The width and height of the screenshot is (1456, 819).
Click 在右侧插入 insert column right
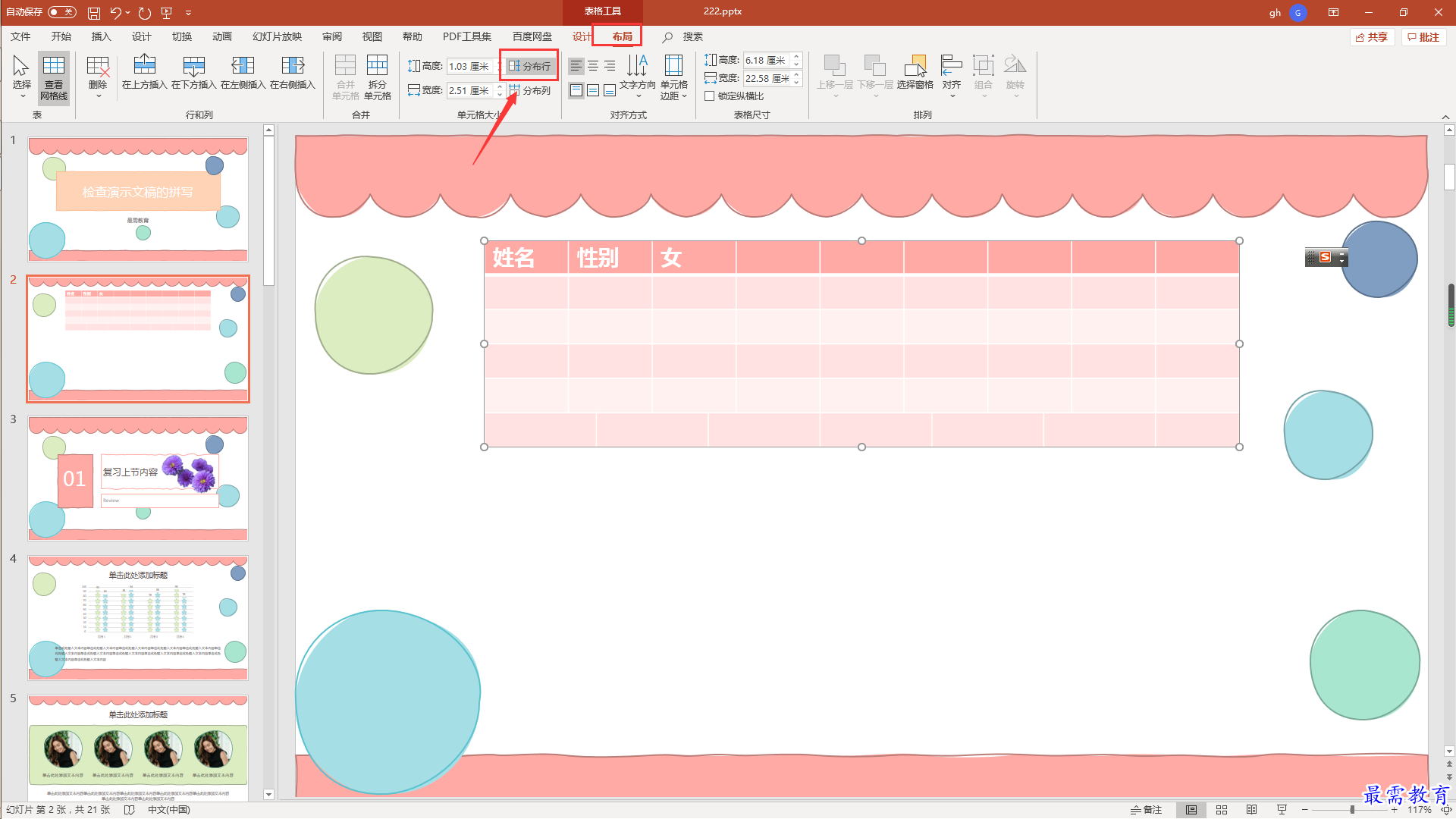tap(292, 73)
